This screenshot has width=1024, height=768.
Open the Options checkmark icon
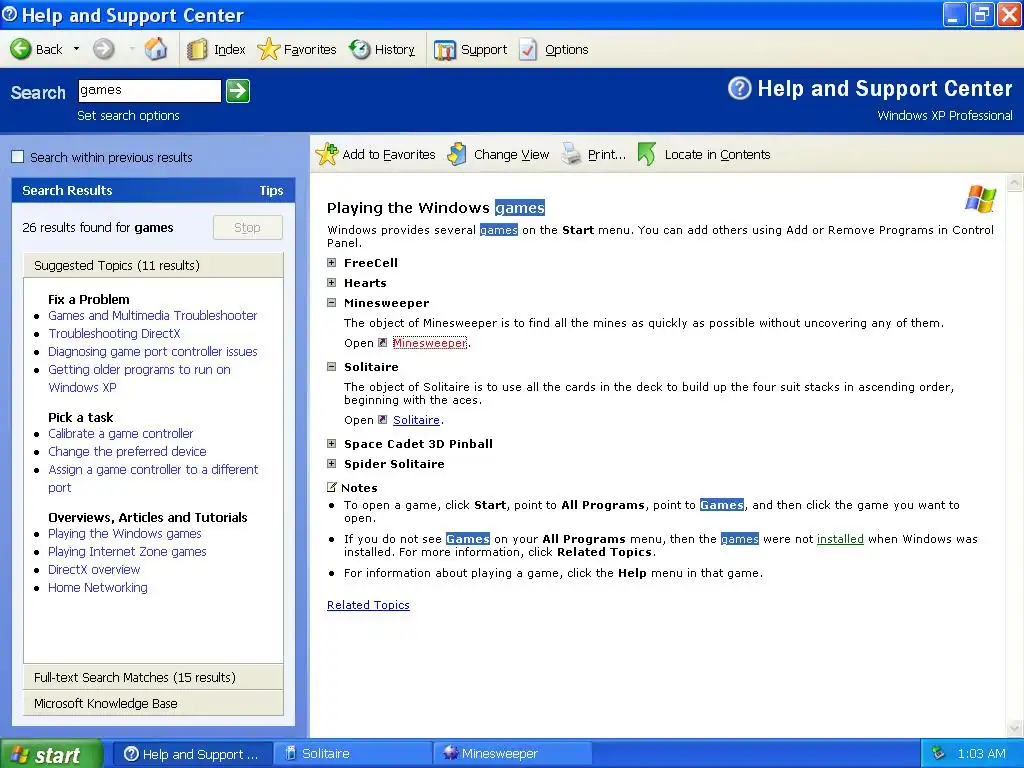point(528,50)
